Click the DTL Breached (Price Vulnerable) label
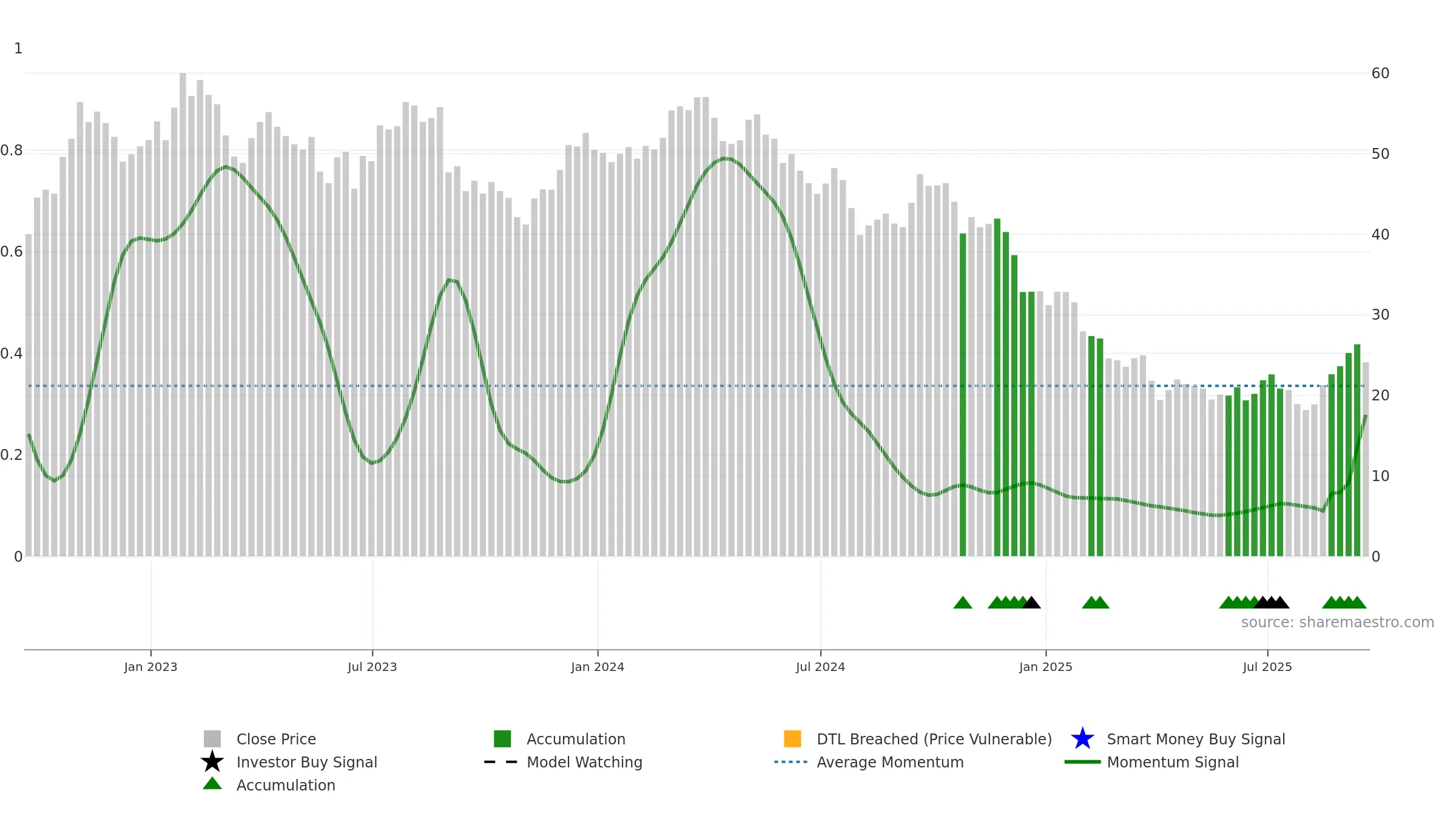The width and height of the screenshot is (1456, 819). click(934, 739)
